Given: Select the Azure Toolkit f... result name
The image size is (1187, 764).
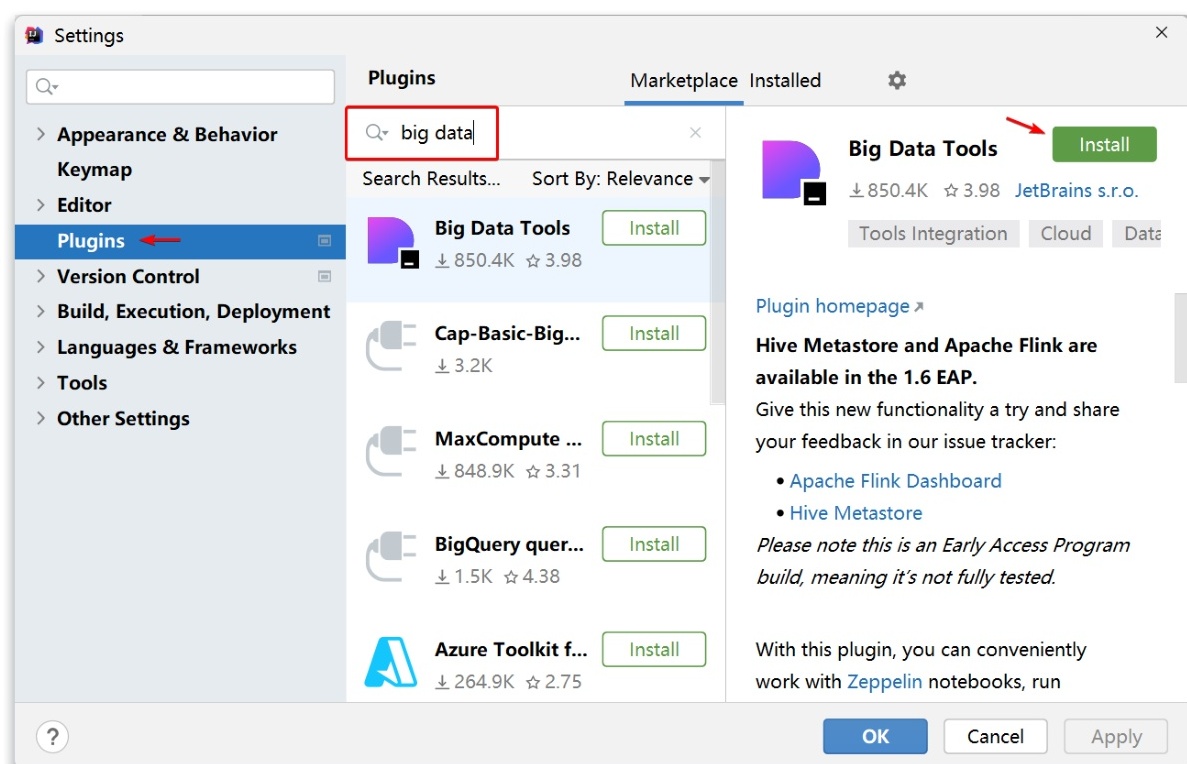Looking at the screenshot, I should pyautogui.click(x=511, y=649).
